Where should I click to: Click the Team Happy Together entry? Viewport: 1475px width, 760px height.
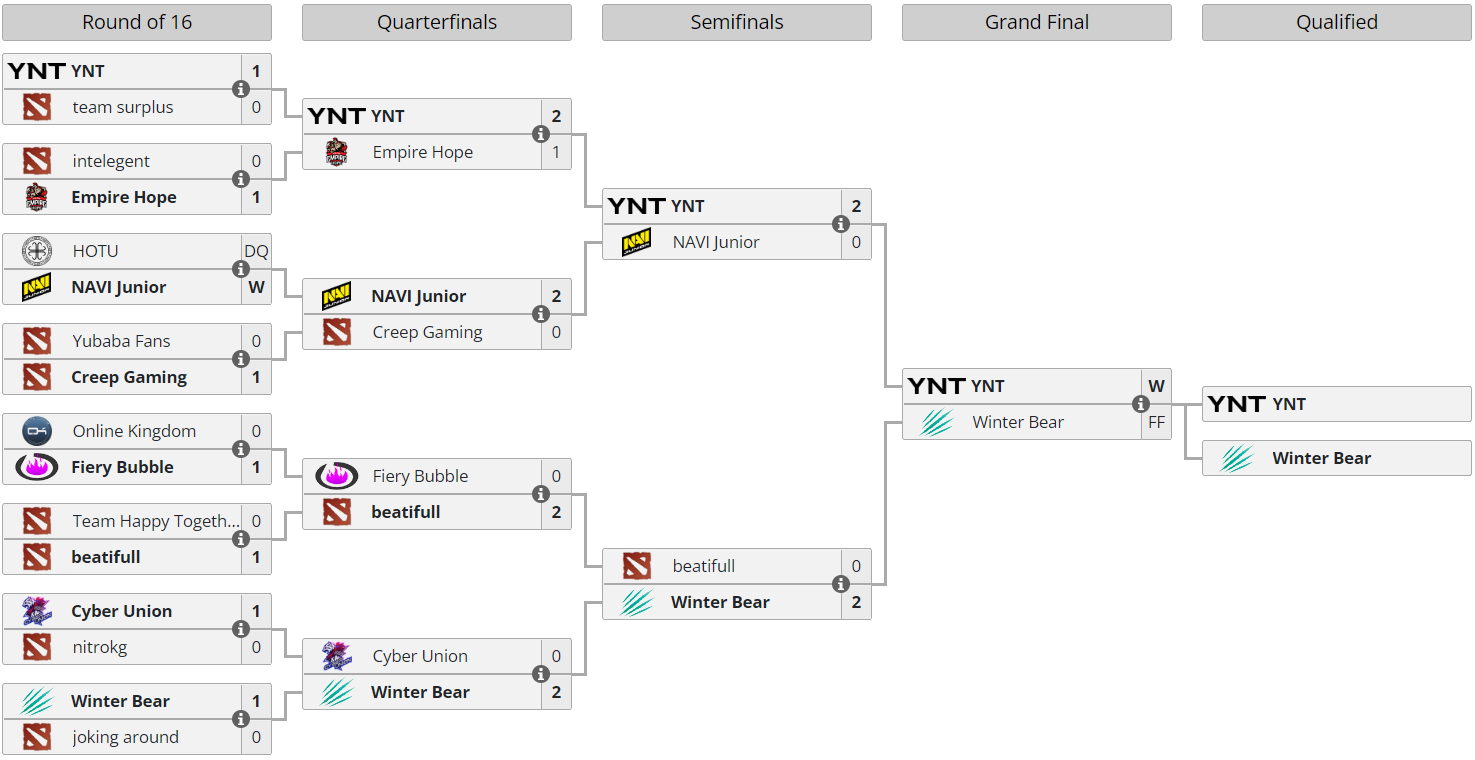[156, 521]
